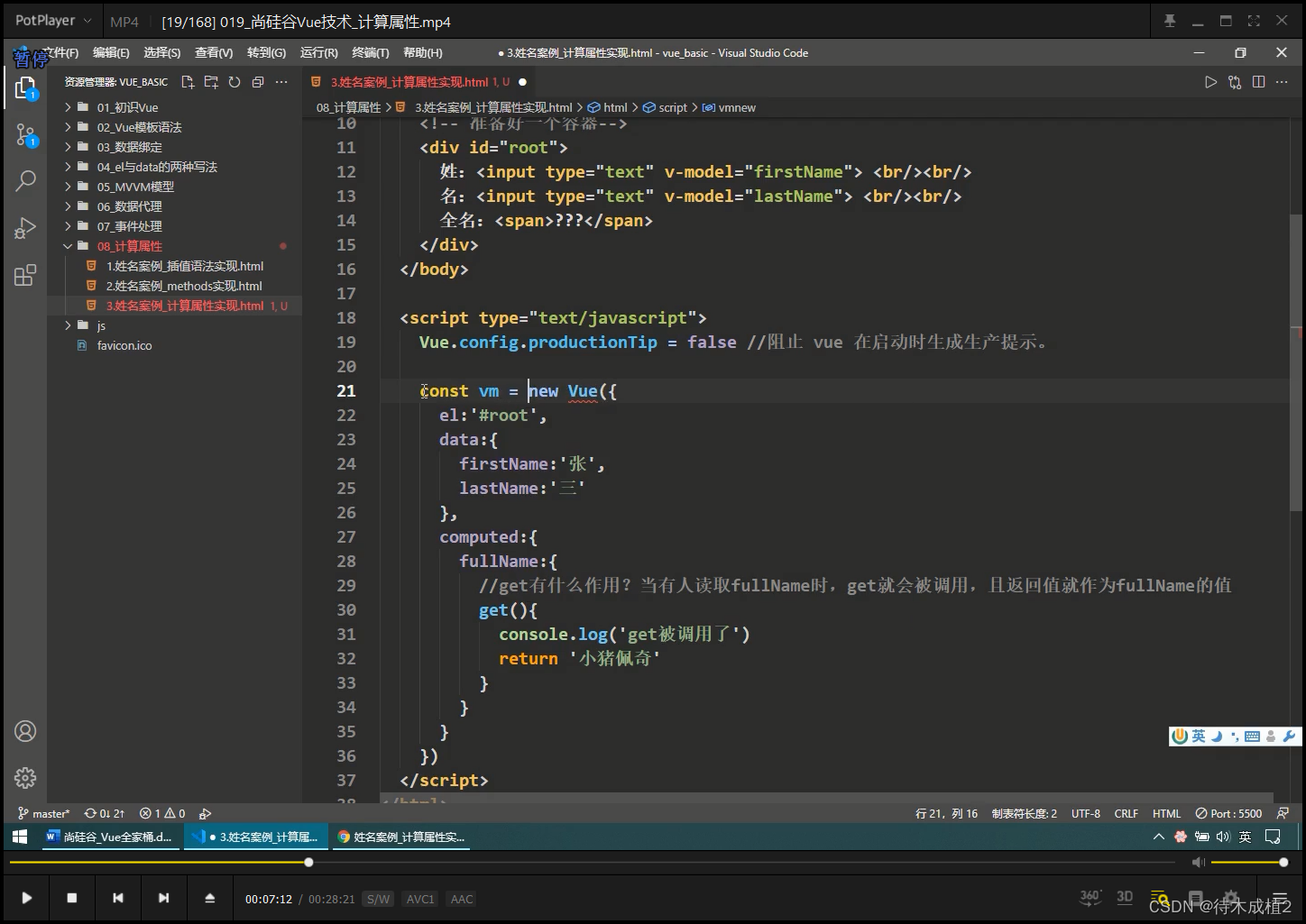Open the 选择(S) menu

pyautogui.click(x=162, y=53)
